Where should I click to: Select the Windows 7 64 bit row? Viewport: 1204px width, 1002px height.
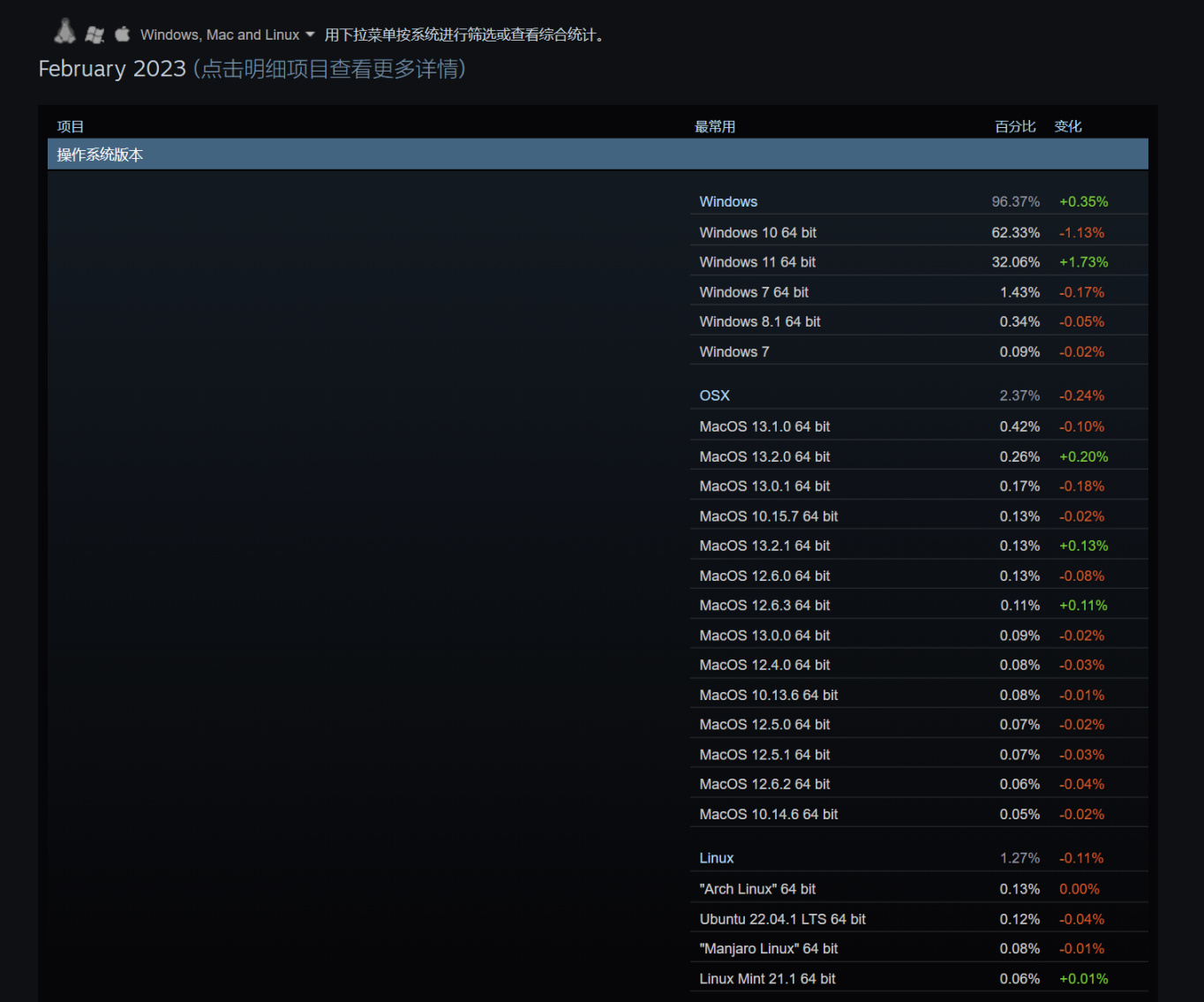click(x=919, y=292)
